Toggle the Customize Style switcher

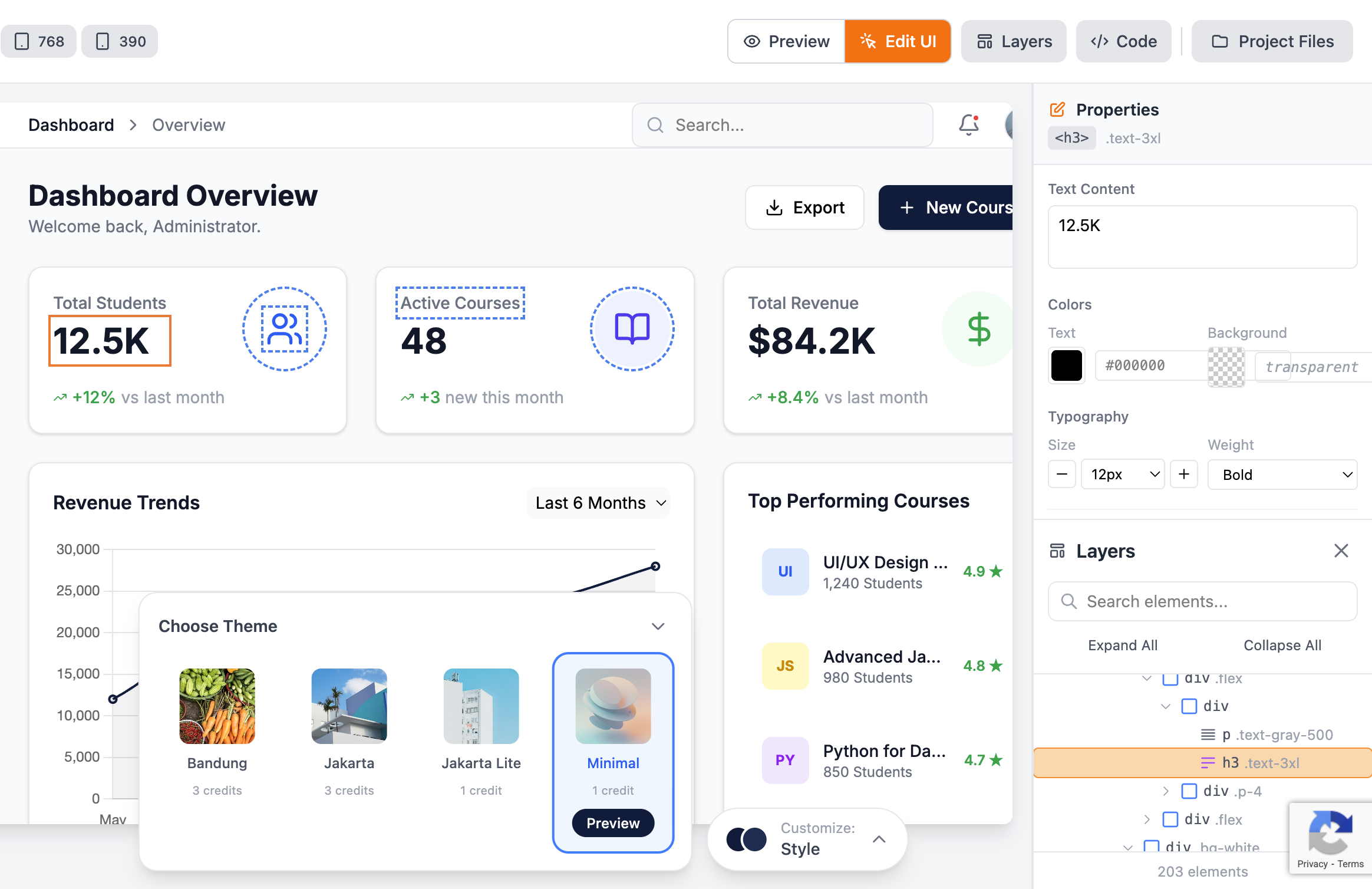807,839
